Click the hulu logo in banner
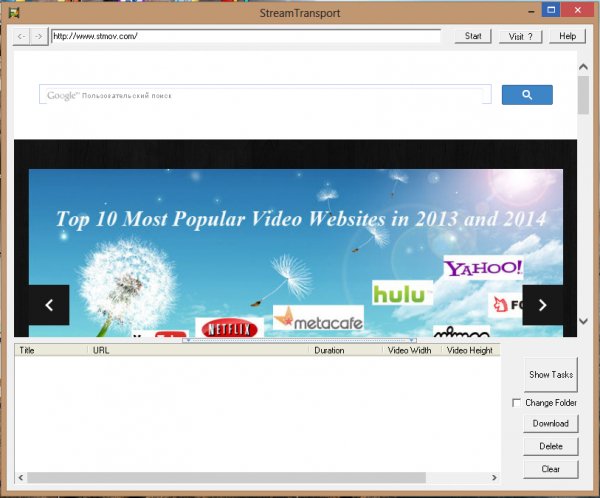 tap(402, 293)
